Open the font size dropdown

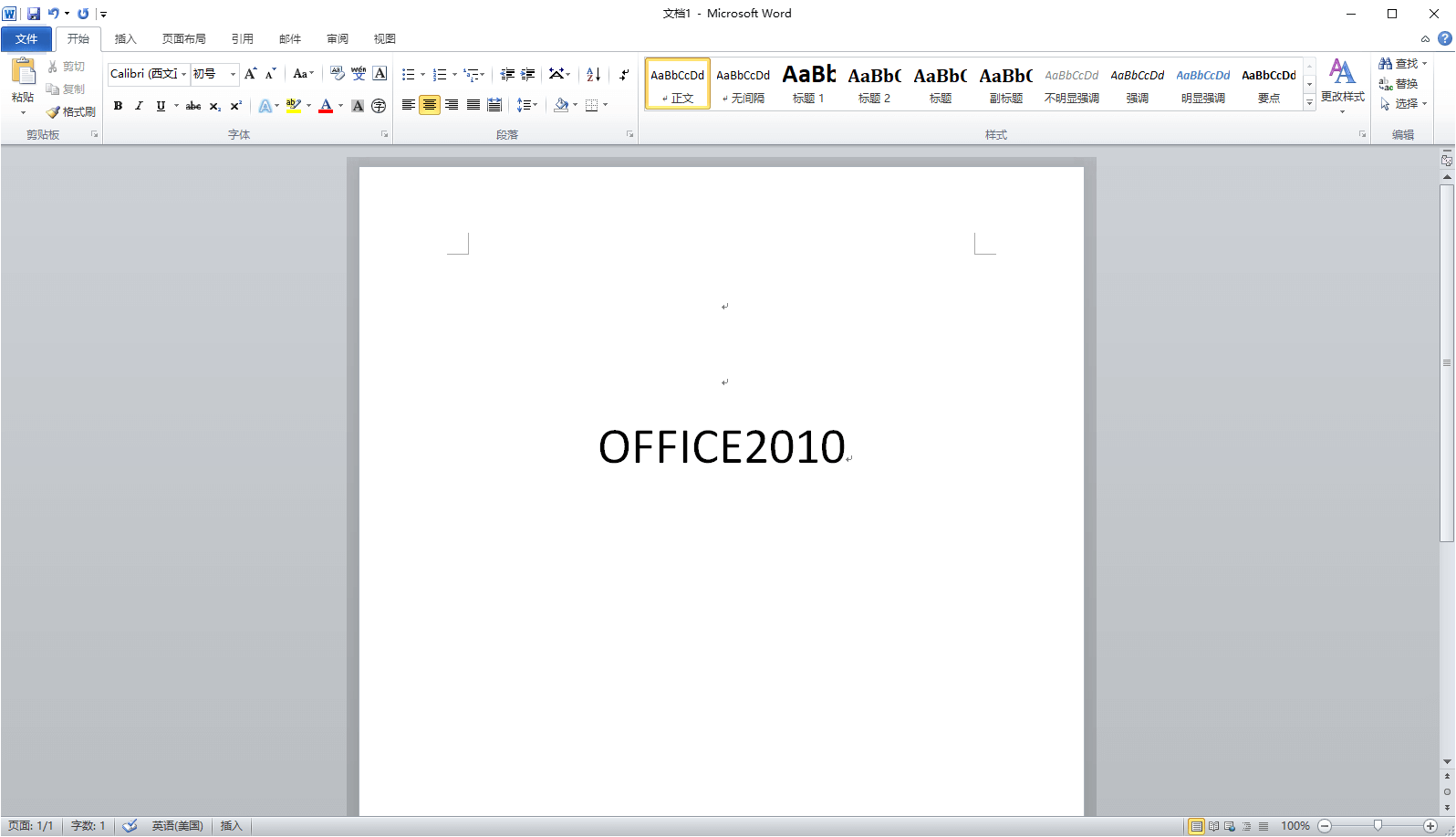(233, 74)
